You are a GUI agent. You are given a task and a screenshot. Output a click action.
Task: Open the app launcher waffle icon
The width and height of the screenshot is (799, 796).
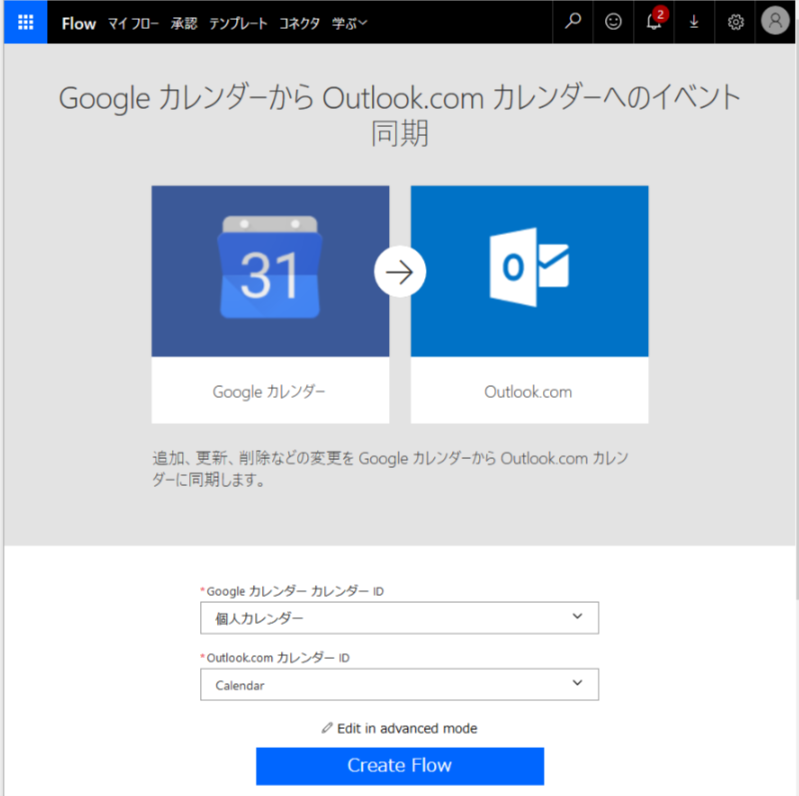point(25,22)
